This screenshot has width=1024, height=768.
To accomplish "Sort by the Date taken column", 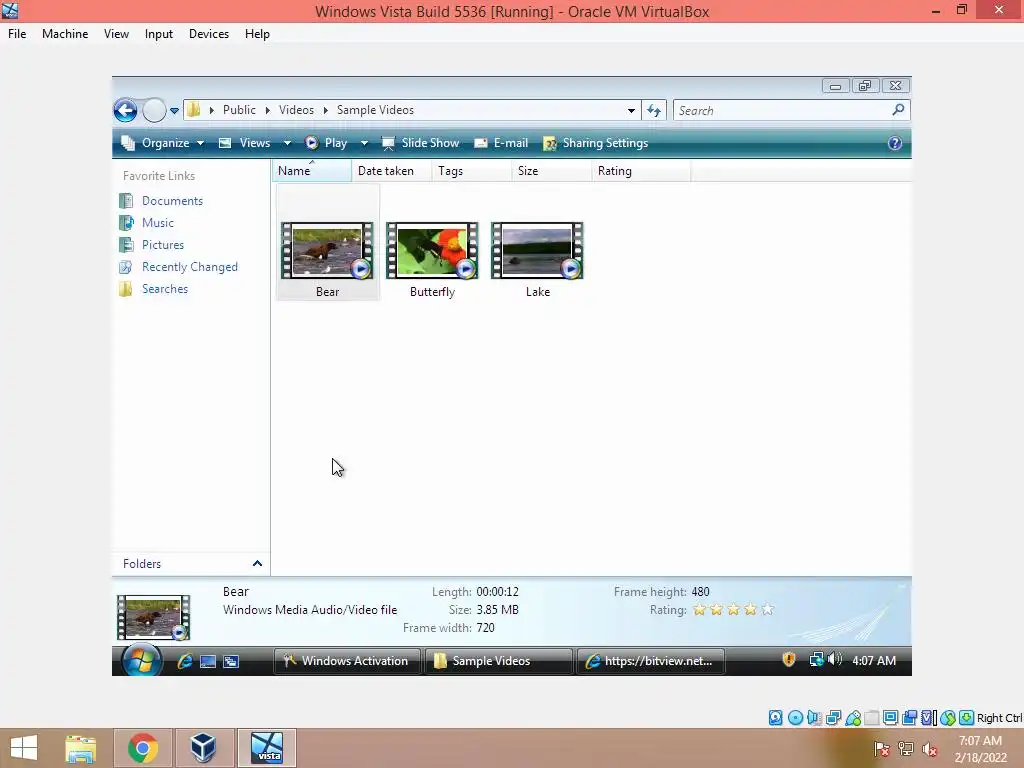I will coord(391,170).
